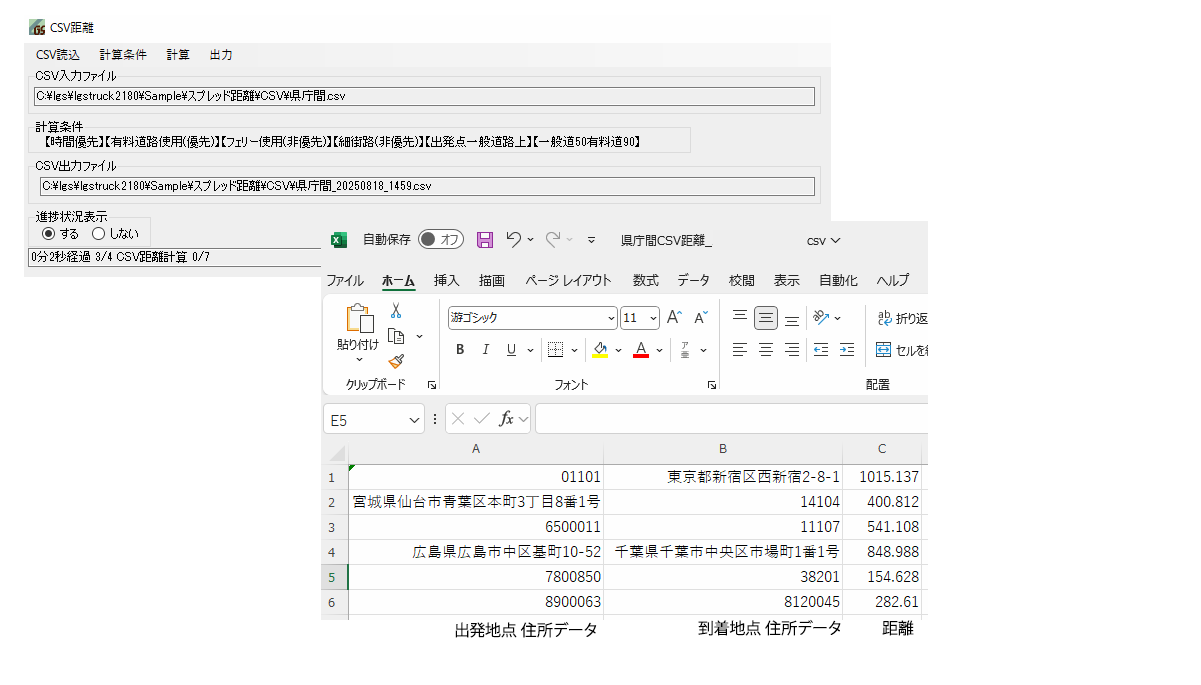Open the 游ゴシック font name dropdown

[611, 319]
